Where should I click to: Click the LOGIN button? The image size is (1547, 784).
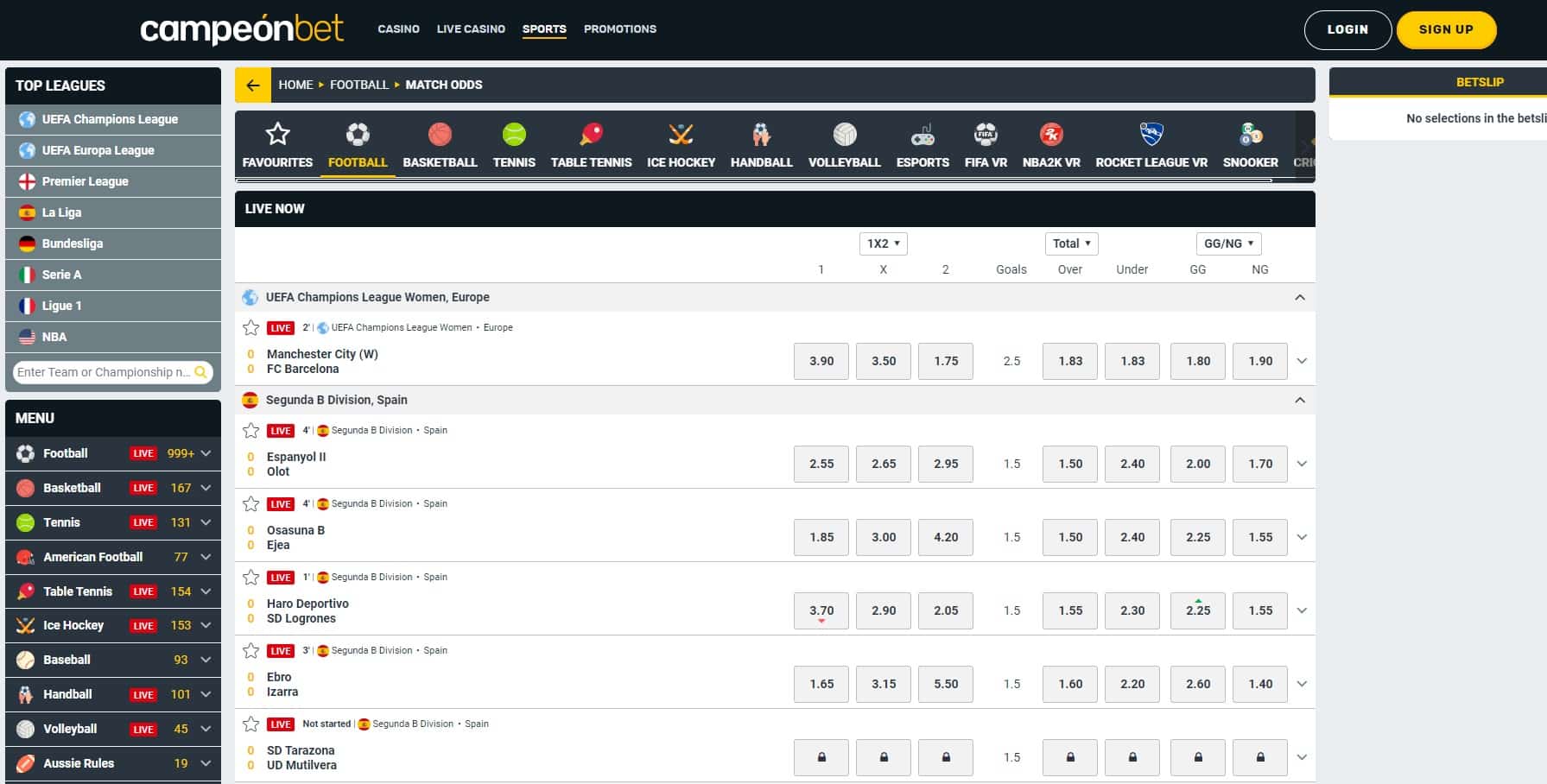tap(1347, 30)
